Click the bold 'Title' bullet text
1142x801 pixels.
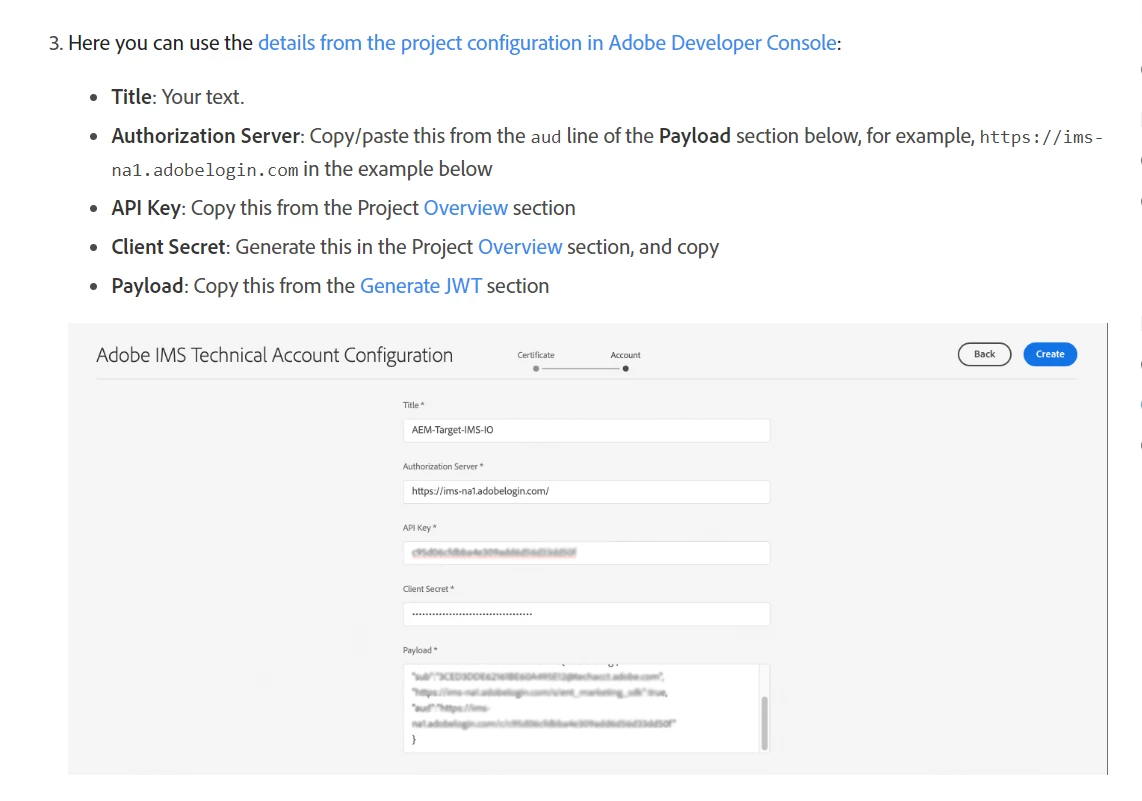click(x=131, y=97)
